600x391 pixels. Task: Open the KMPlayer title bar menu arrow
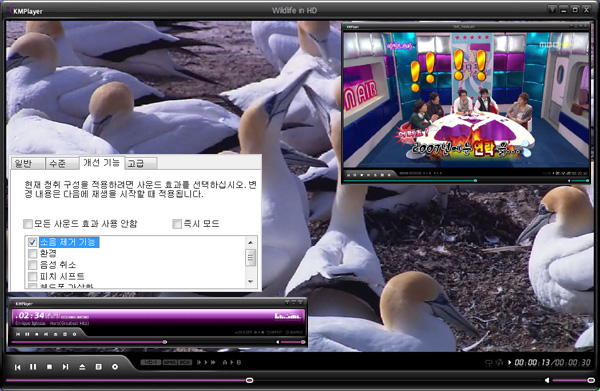point(552,10)
